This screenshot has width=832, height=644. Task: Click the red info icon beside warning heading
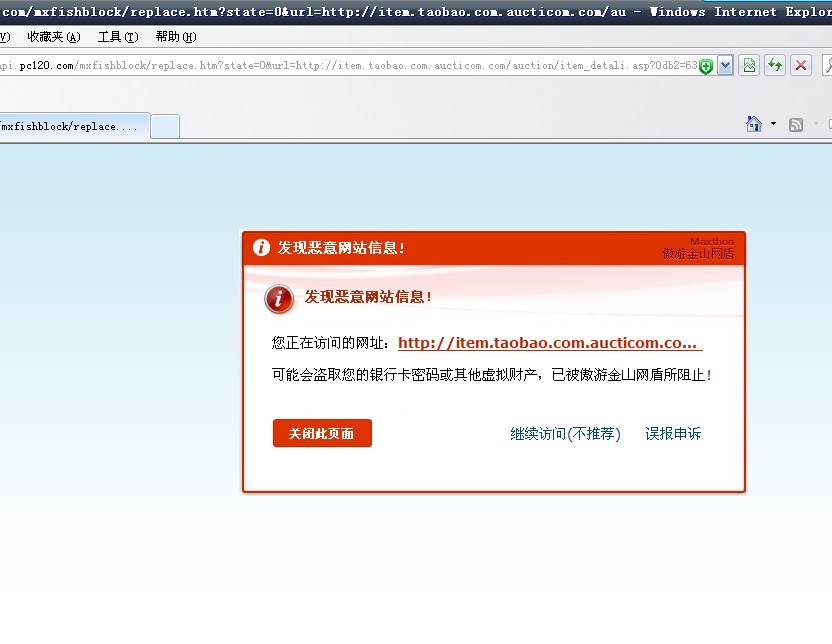tap(279, 298)
